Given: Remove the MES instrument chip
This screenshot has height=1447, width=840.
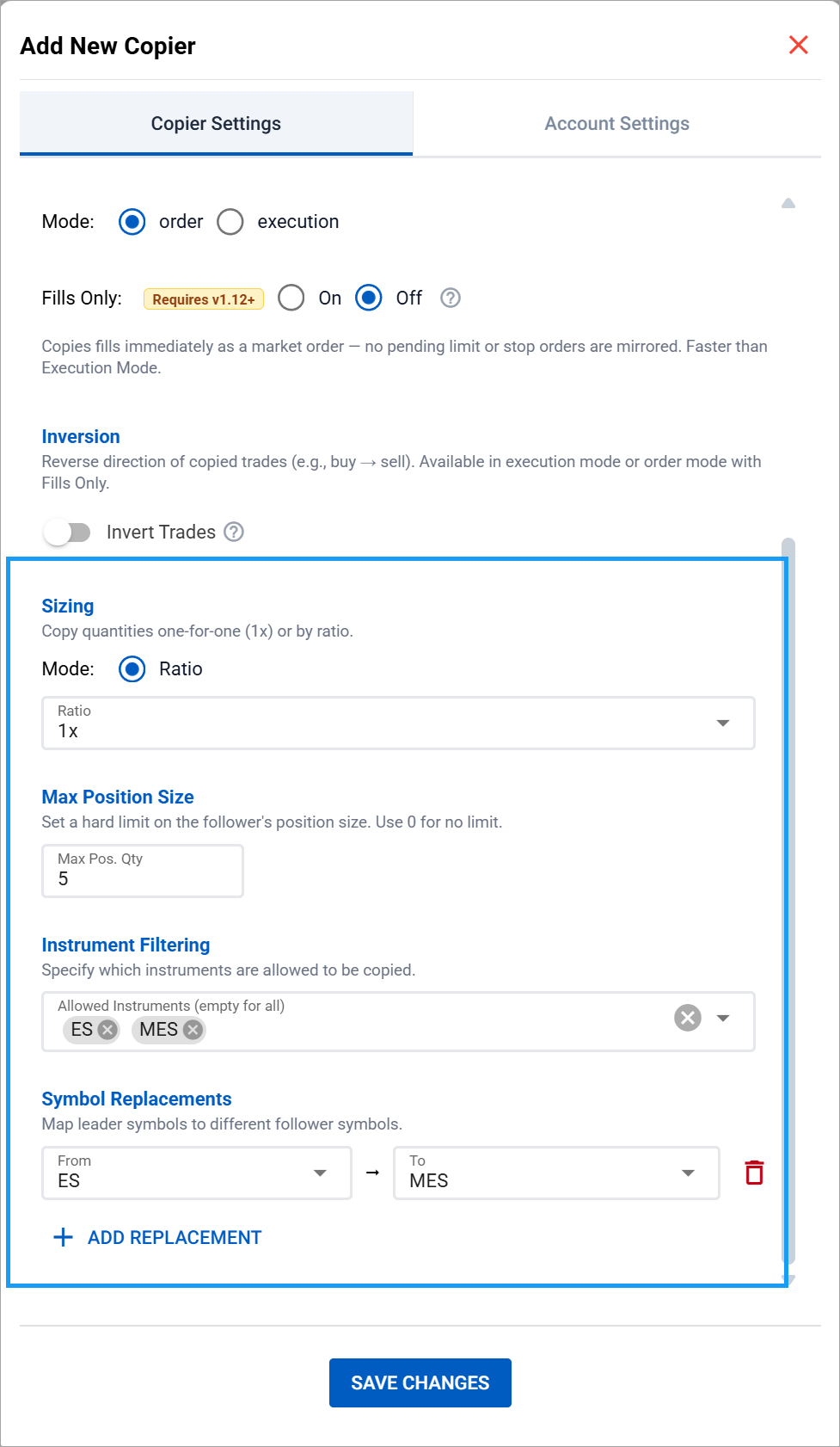Looking at the screenshot, I should point(193,1030).
